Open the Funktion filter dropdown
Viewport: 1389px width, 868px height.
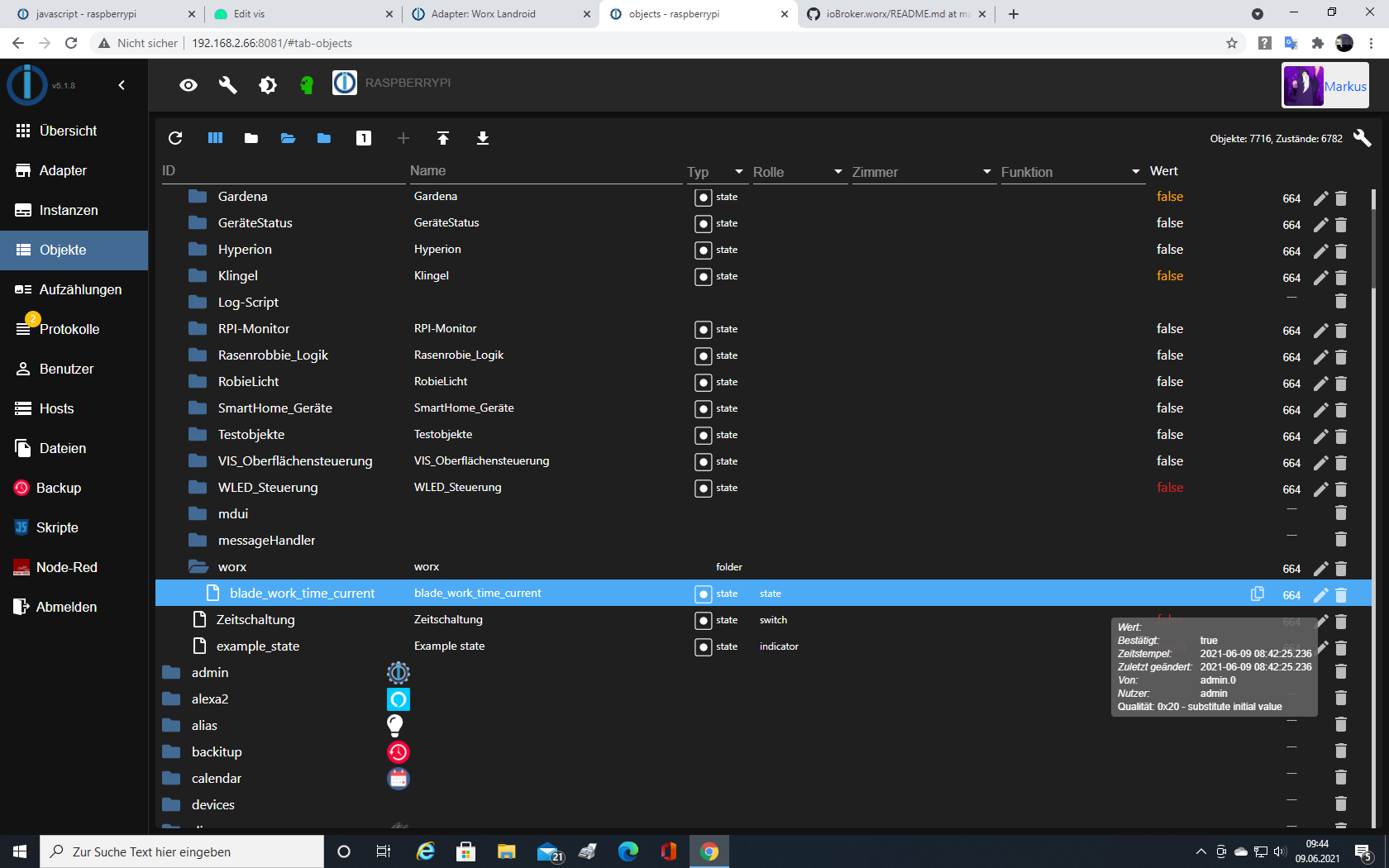tap(1072, 172)
